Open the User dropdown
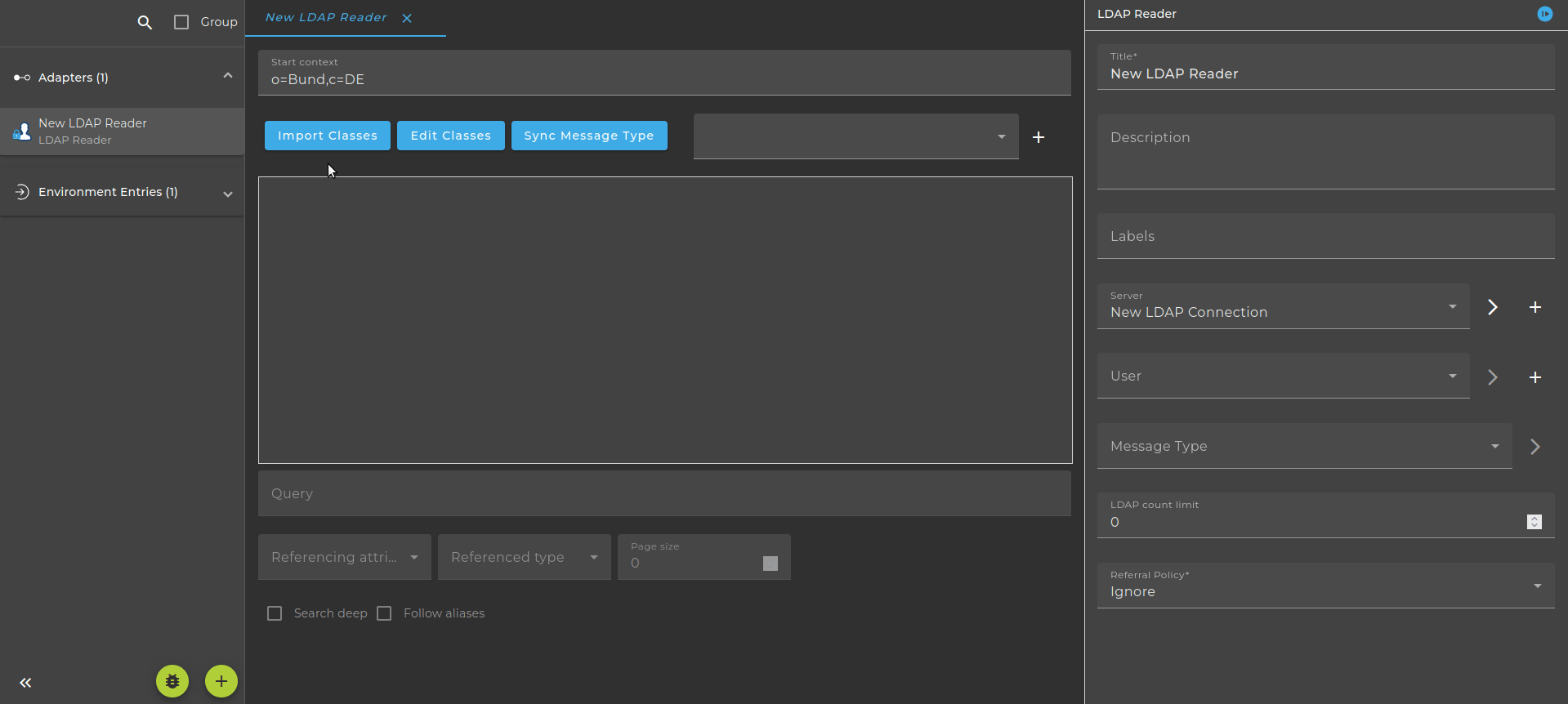Viewport: 1568px width, 704px height. (x=1283, y=376)
